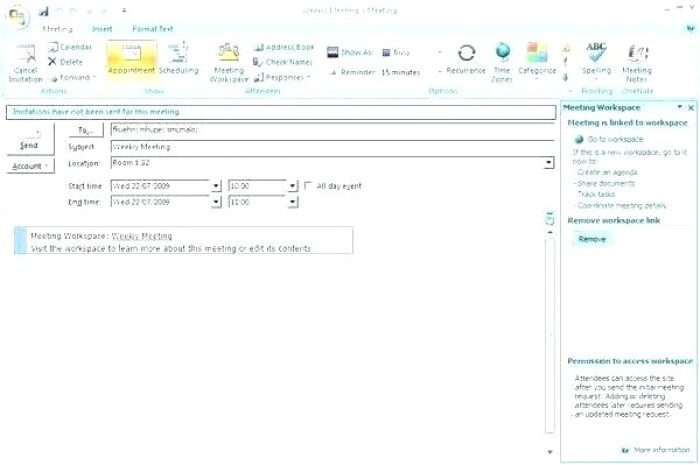Click into the Subject field
Screen dimensions: 700x465
(330, 146)
